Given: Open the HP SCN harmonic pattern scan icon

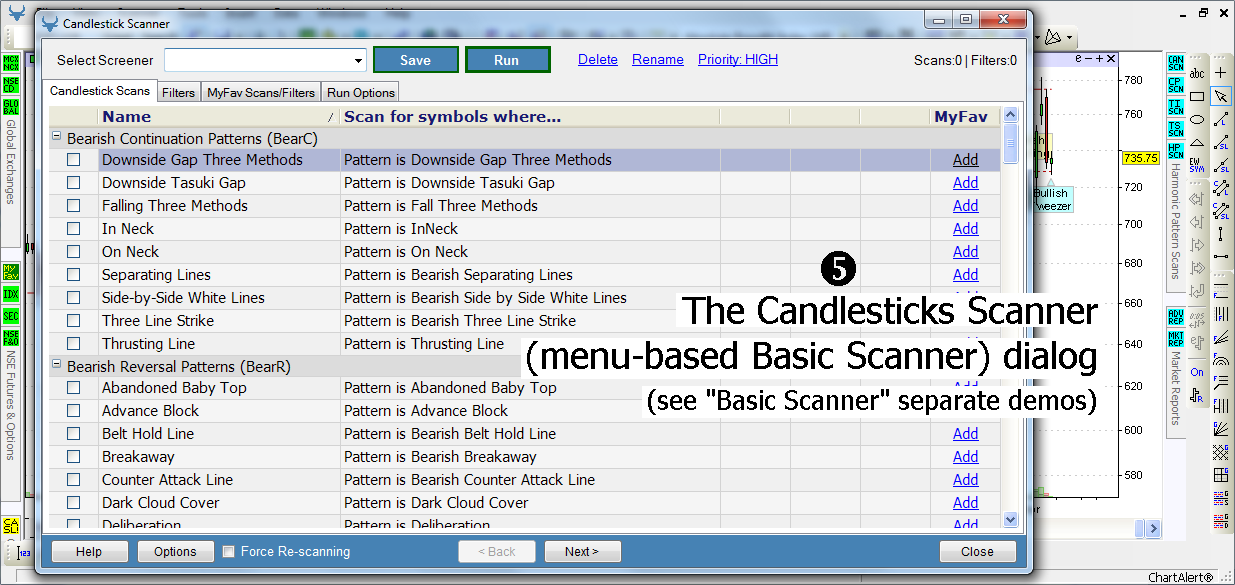Looking at the screenshot, I should (1175, 151).
